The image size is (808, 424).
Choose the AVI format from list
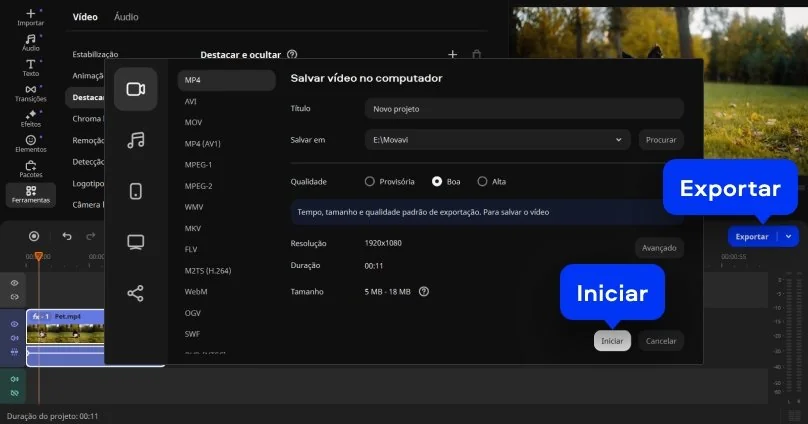(x=191, y=101)
